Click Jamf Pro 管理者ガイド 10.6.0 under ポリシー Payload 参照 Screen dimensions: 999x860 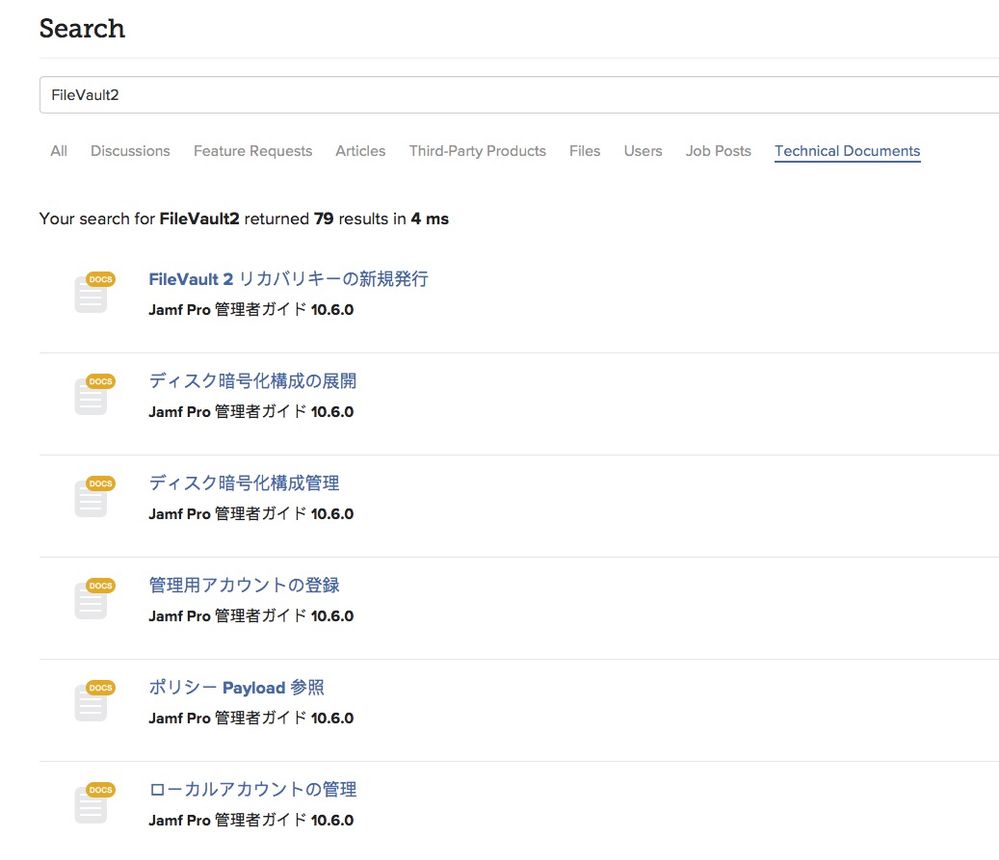coord(251,718)
